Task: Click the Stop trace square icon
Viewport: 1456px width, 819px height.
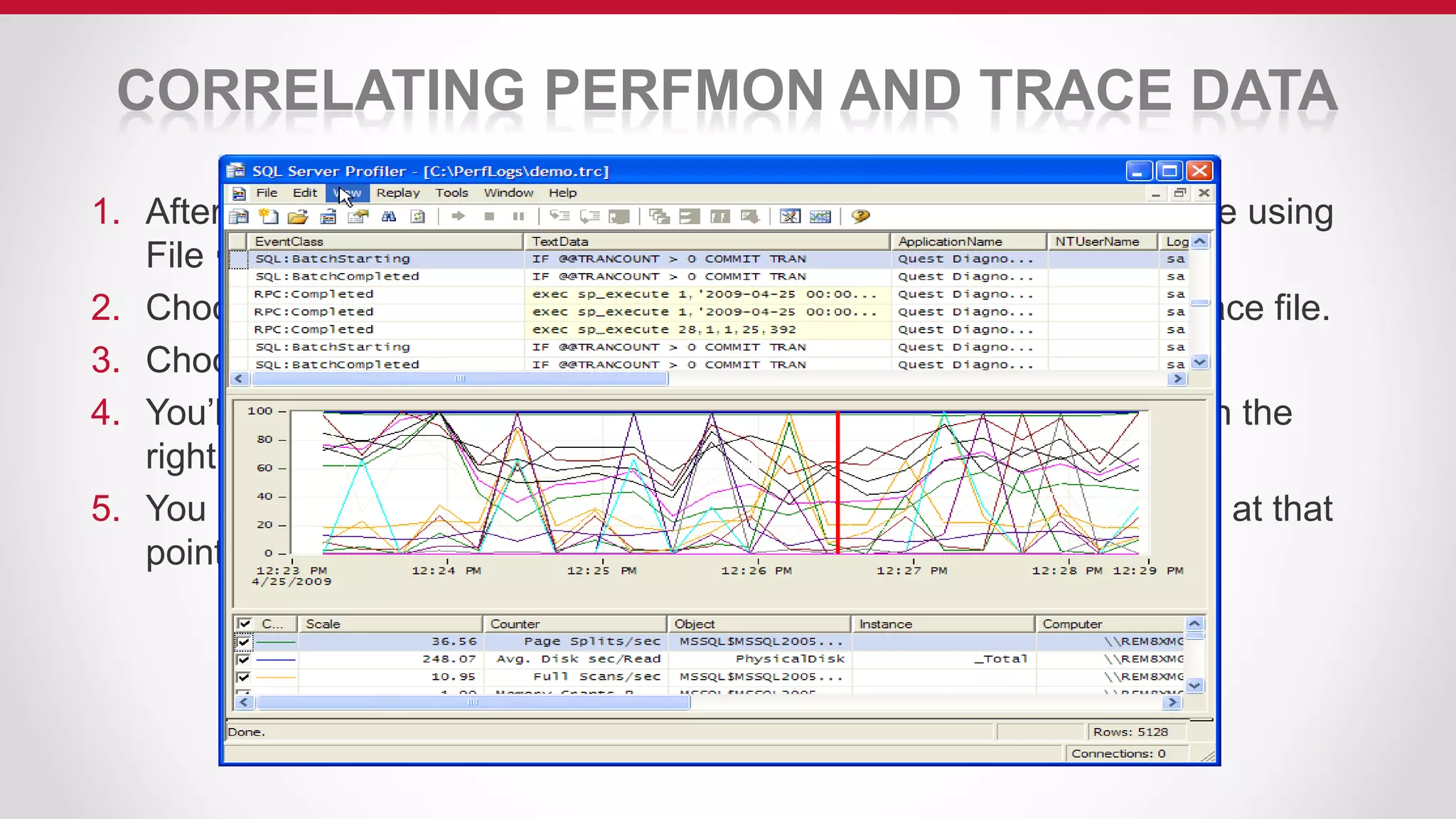Action: pos(489,216)
